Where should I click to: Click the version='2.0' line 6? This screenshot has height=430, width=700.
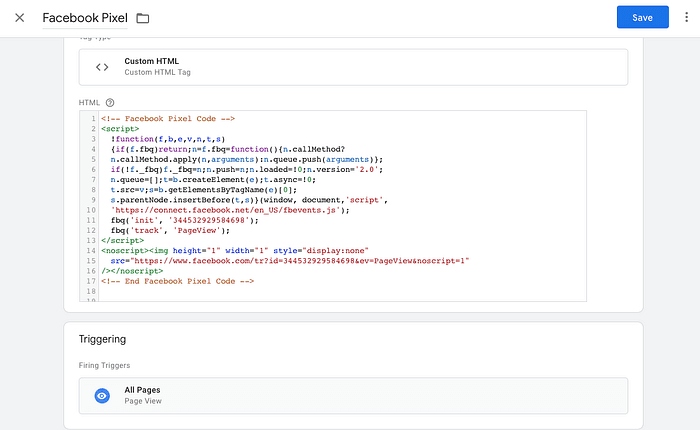(247, 170)
